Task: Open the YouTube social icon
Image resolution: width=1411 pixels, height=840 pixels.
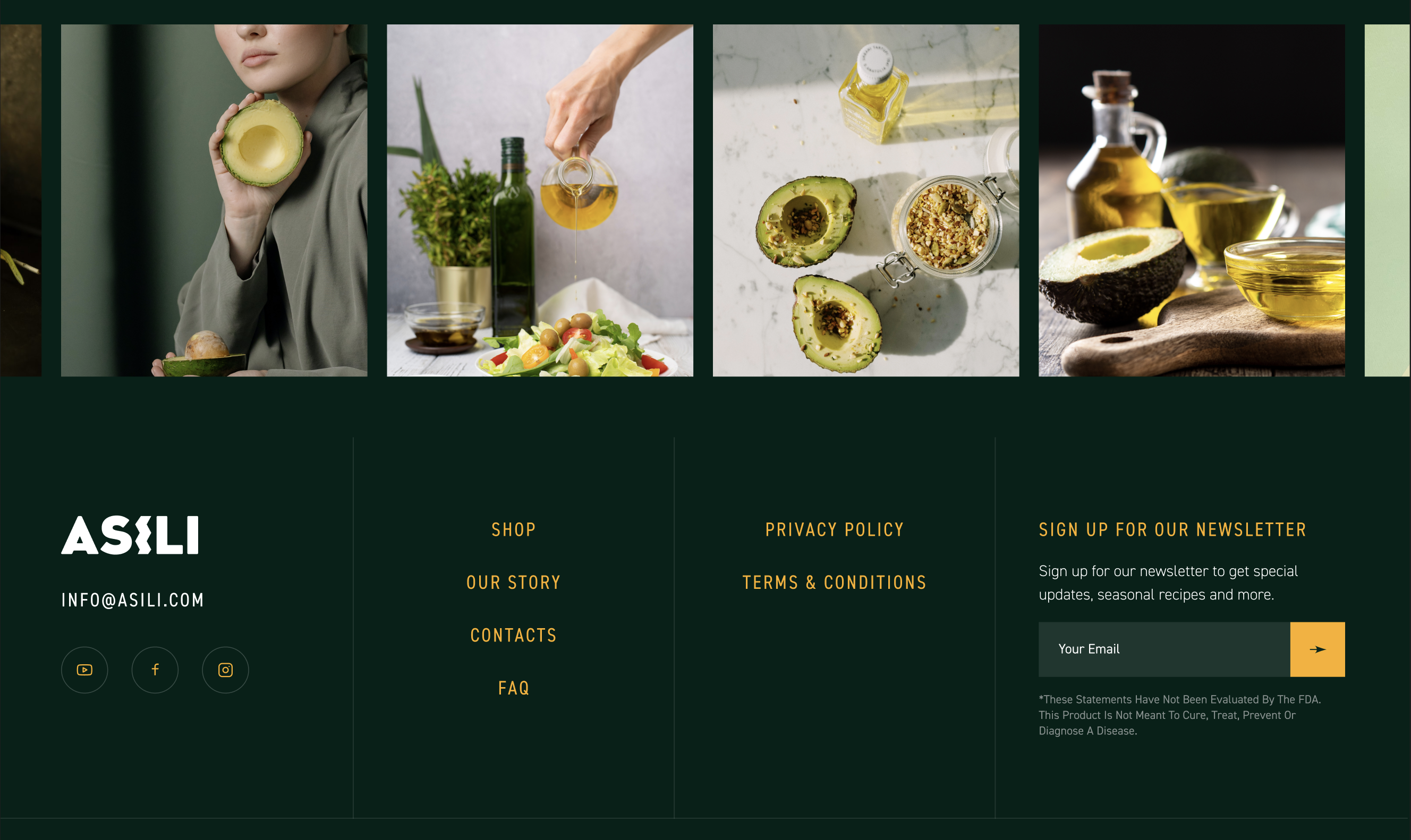Action: coord(84,670)
